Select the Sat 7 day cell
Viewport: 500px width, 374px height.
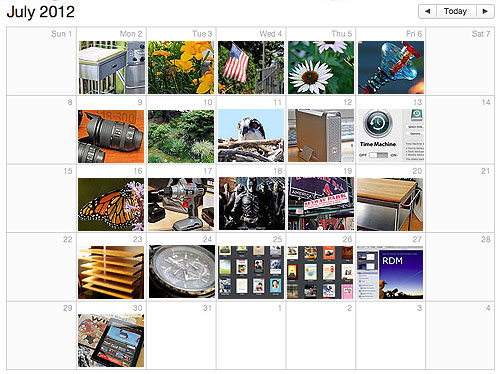click(x=460, y=61)
